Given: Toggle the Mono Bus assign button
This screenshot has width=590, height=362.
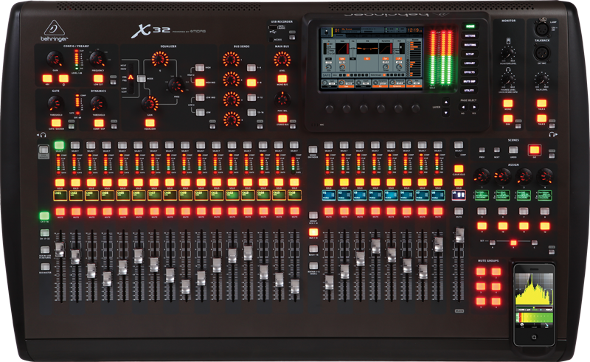Looking at the screenshot, I should pyautogui.click(x=282, y=78).
